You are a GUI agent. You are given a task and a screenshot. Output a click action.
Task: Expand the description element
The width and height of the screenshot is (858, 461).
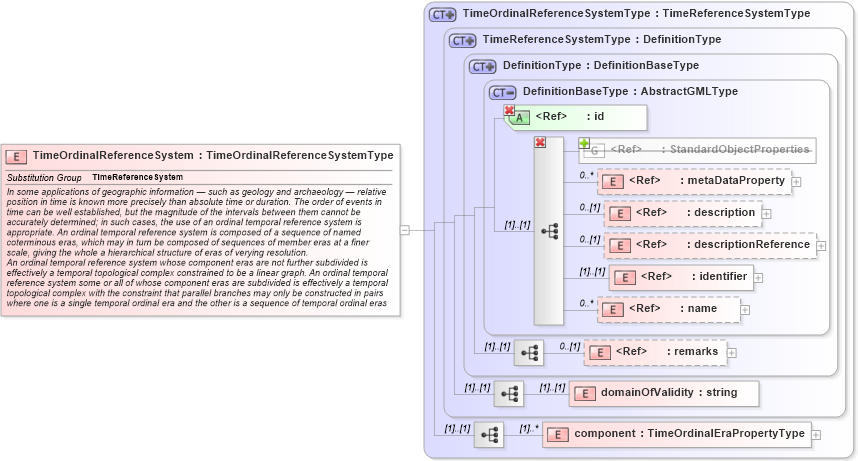pyautogui.click(x=767, y=214)
